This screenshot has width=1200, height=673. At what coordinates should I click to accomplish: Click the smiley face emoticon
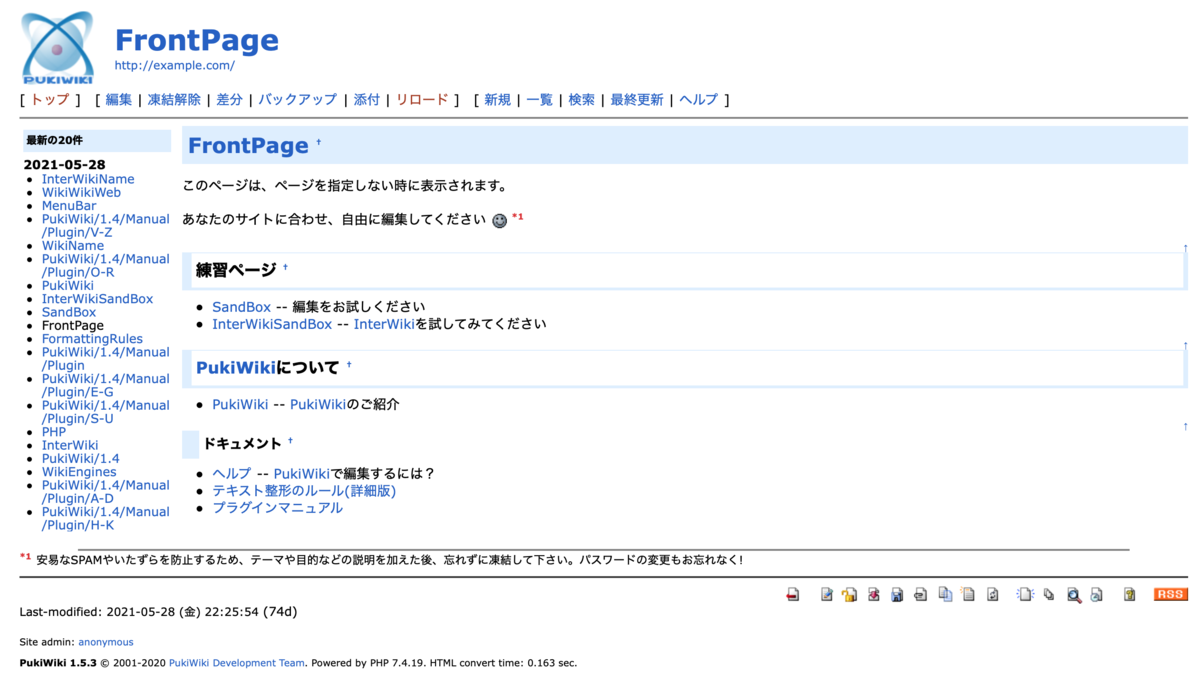pyautogui.click(x=500, y=220)
